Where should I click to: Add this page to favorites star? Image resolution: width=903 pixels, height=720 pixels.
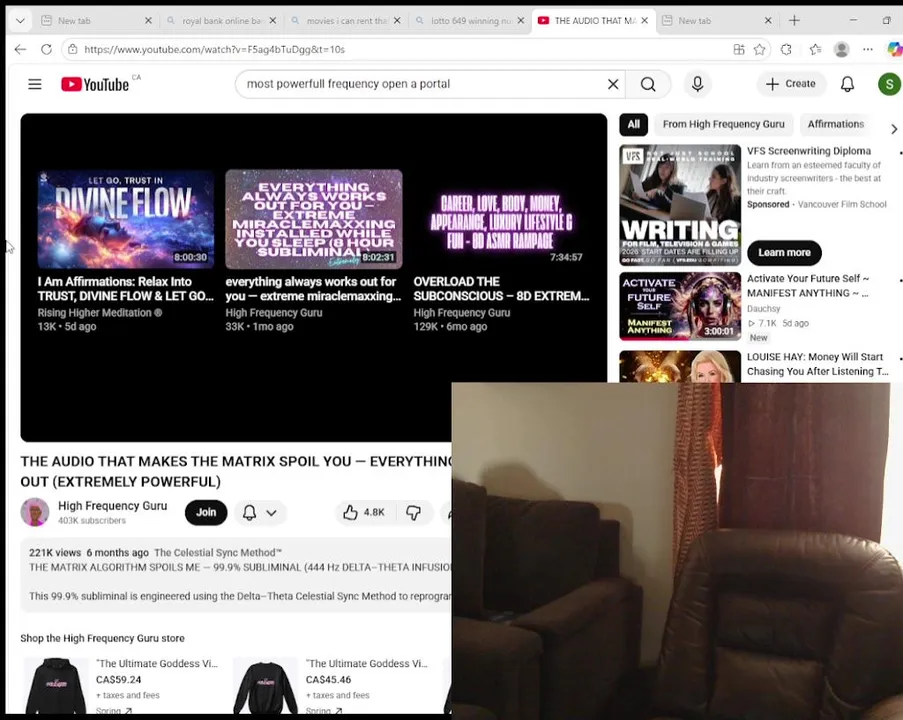[760, 50]
